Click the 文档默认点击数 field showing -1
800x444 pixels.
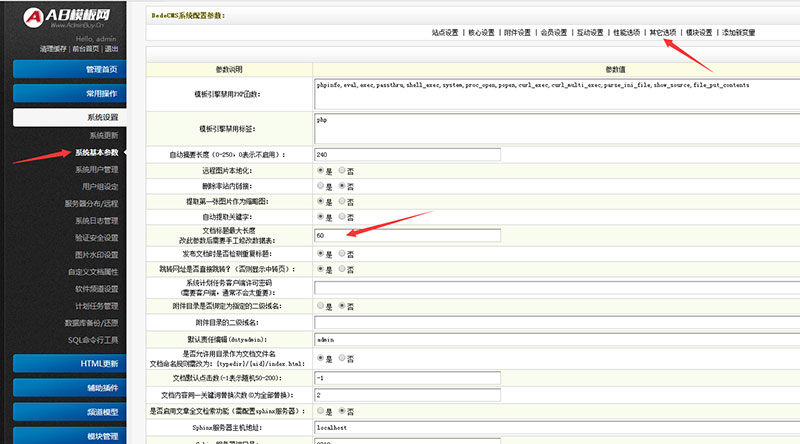pos(407,378)
